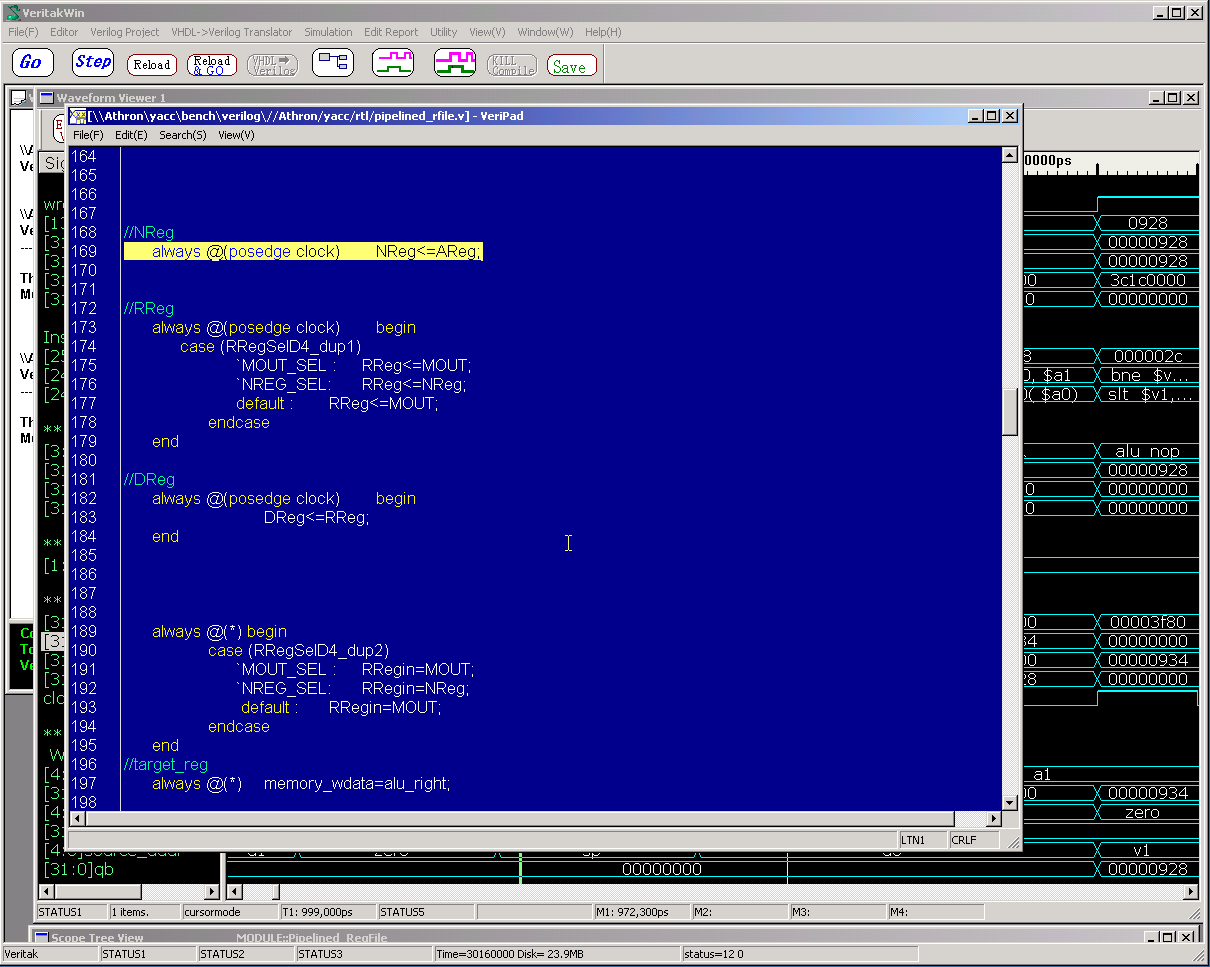
Task: Click the //target_reg comment line
Action: tap(166, 764)
